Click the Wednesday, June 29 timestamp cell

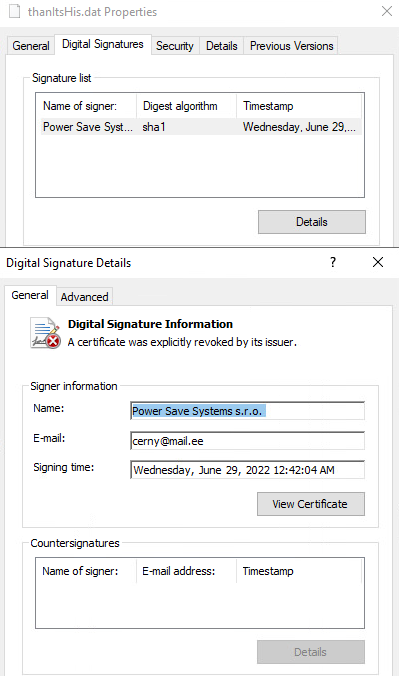[x=299, y=127]
